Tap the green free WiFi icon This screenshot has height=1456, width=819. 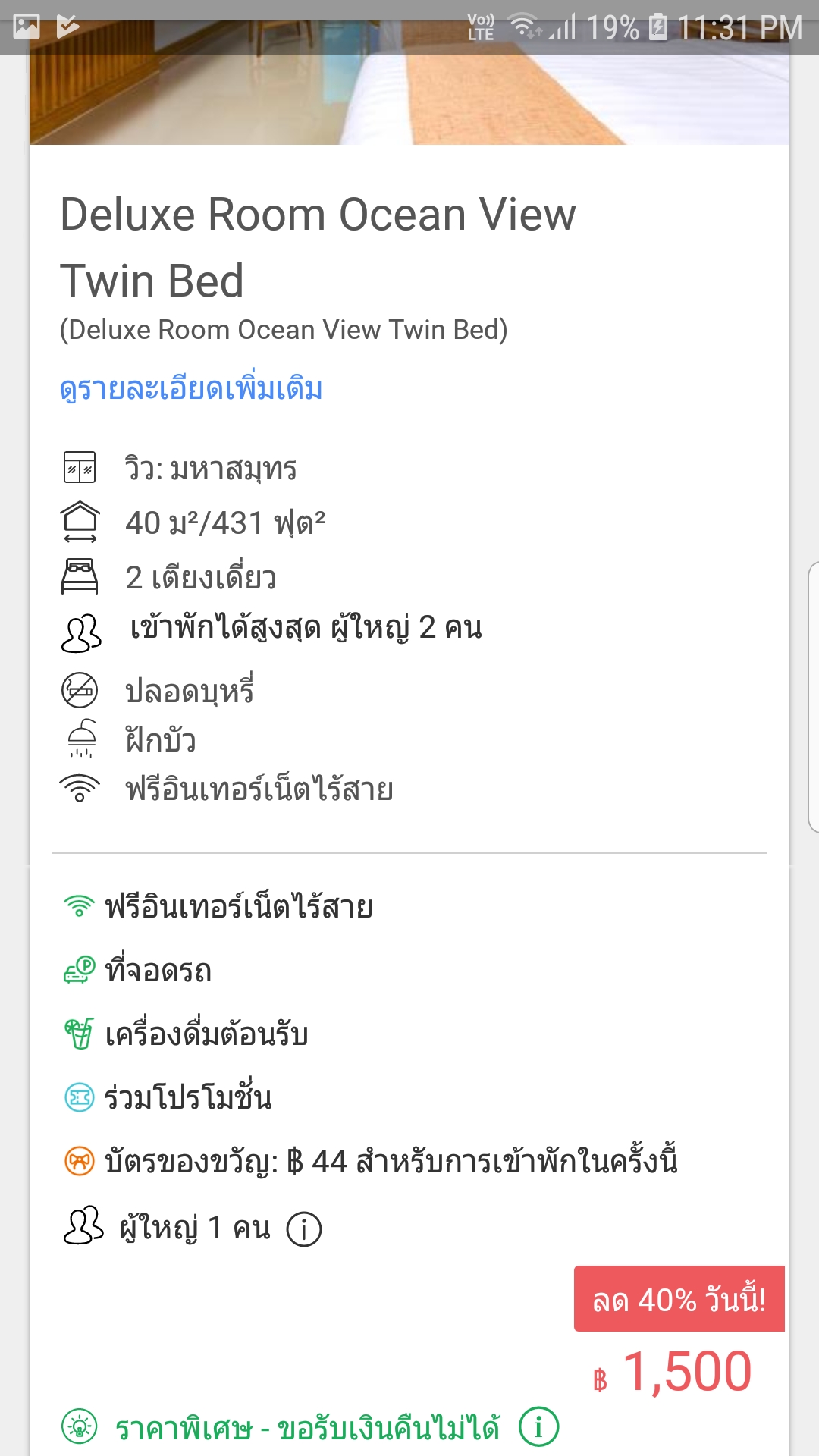(x=79, y=905)
